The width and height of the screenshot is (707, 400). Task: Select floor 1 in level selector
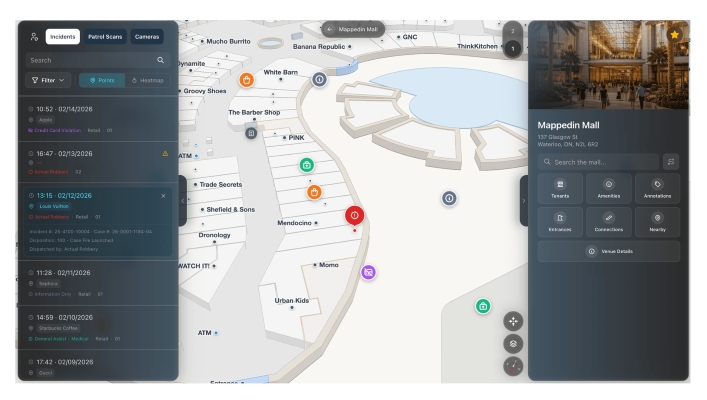tap(512, 49)
